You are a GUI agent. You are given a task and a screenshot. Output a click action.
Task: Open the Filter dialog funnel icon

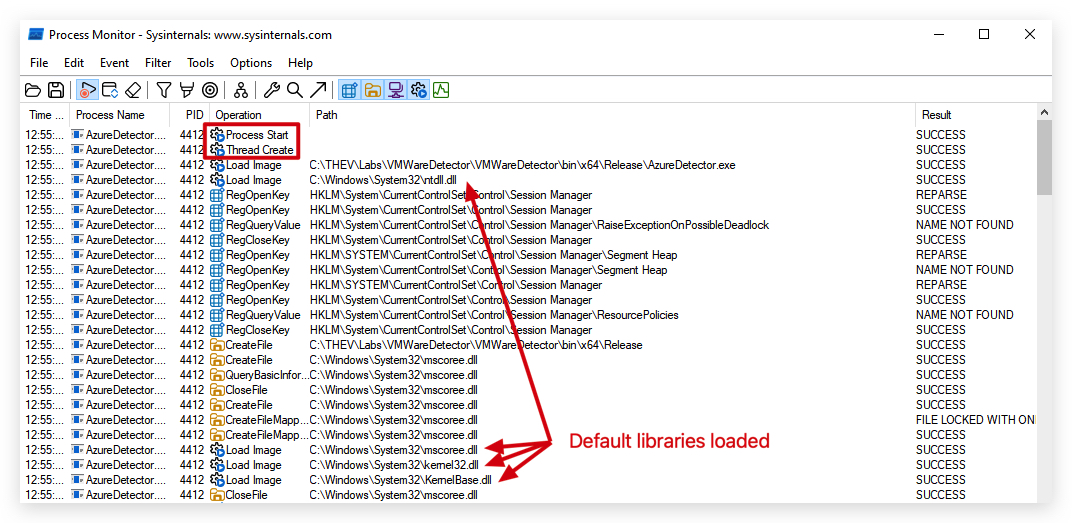(x=163, y=90)
